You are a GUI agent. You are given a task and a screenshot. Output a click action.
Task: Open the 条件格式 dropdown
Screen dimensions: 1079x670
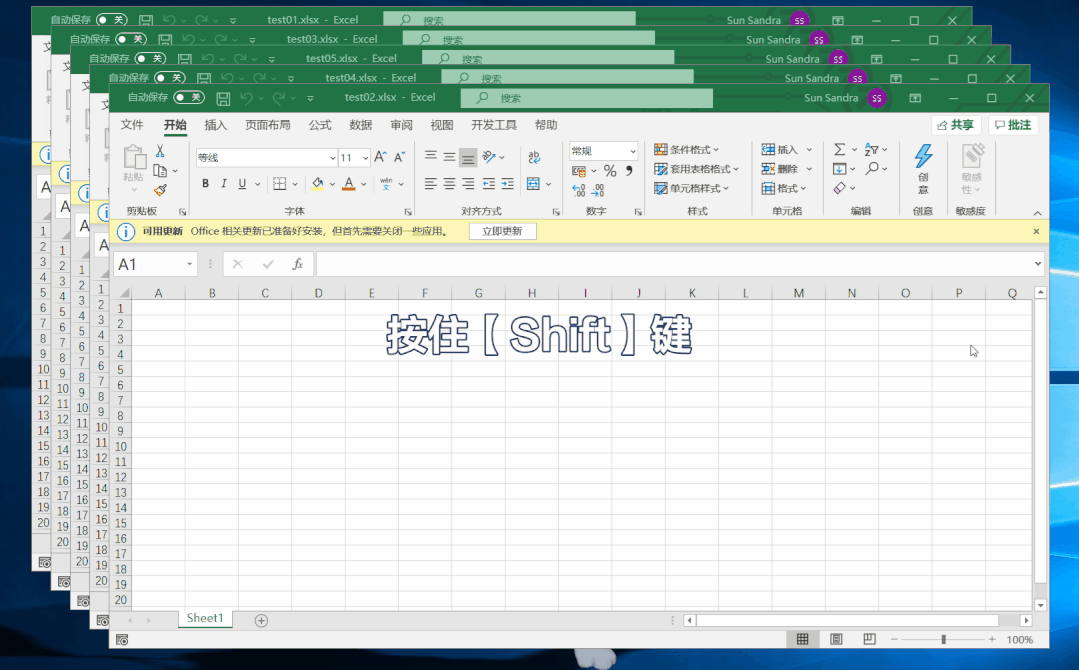pos(686,149)
